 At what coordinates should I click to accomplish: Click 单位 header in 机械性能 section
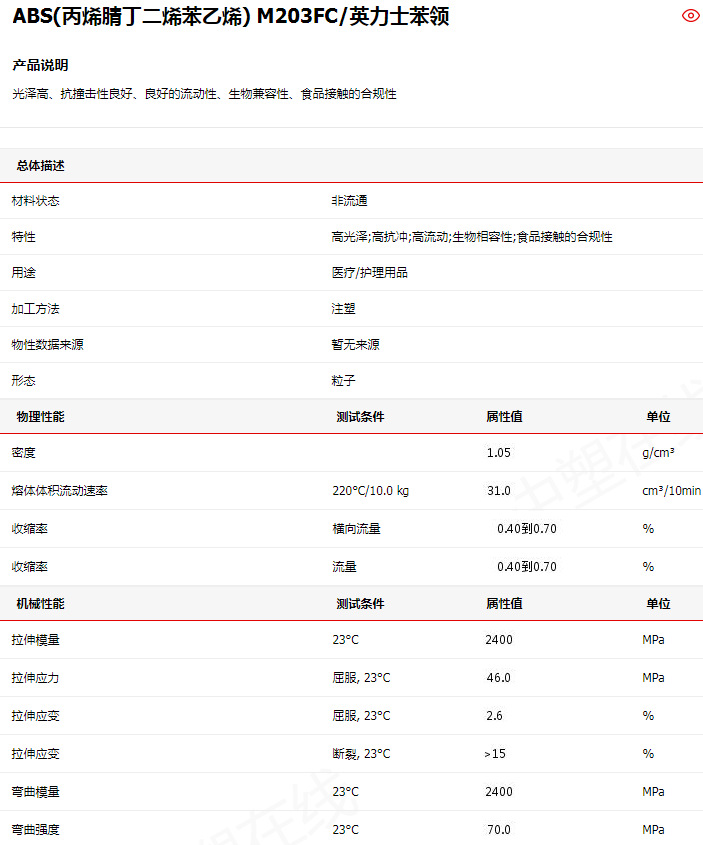click(658, 604)
